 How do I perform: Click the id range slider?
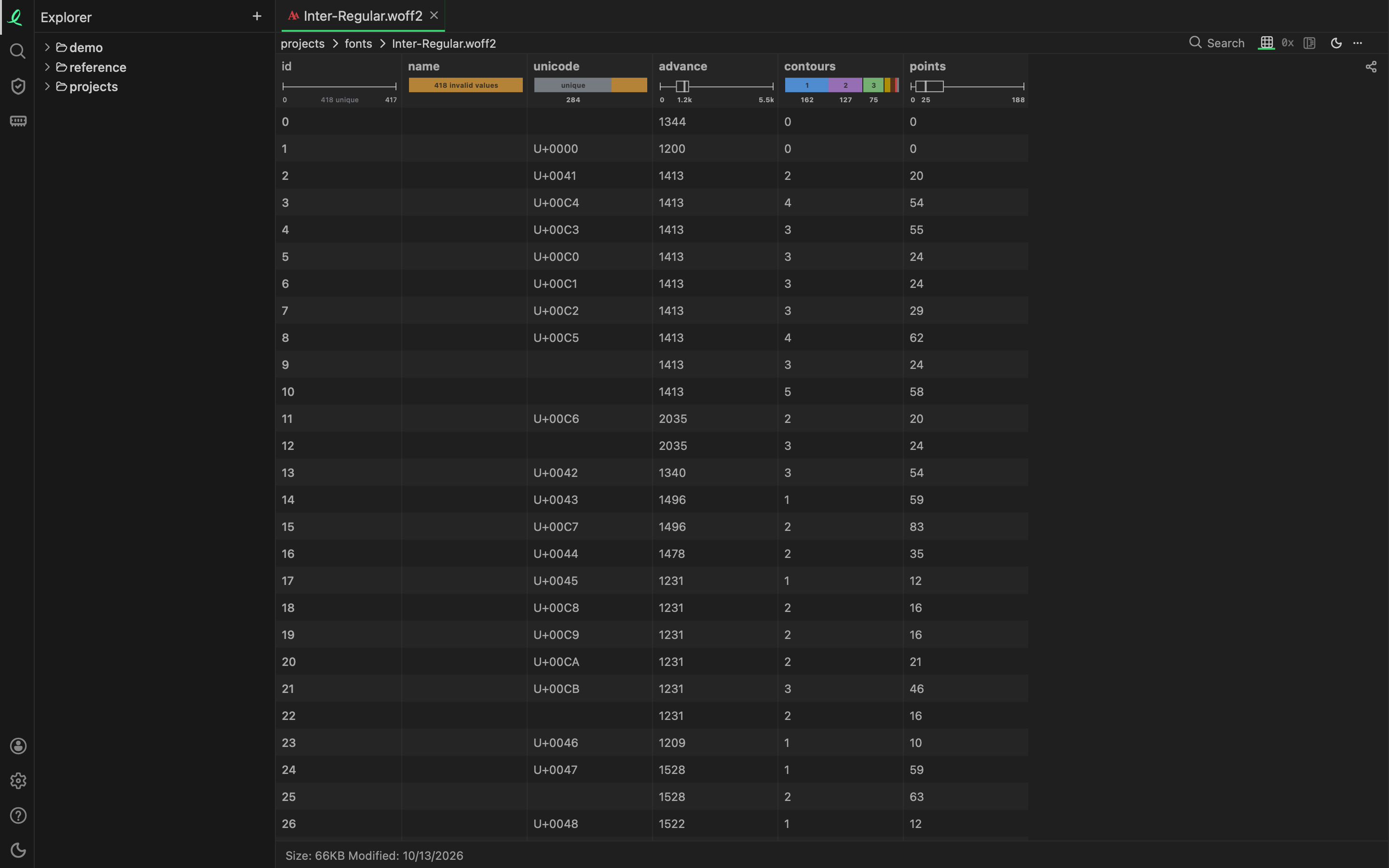pos(339,86)
